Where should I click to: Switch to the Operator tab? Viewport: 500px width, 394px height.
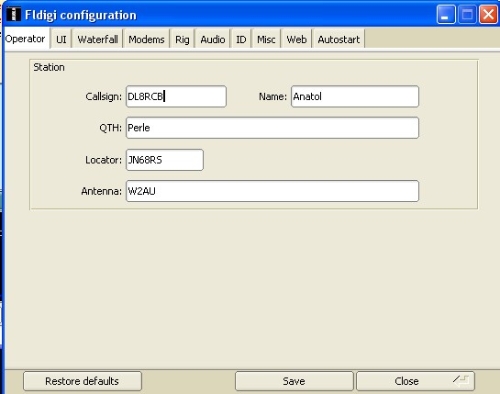pos(26,39)
